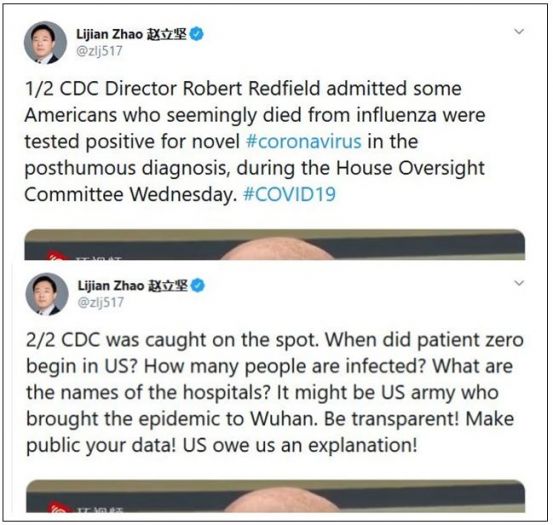The height and width of the screenshot is (525, 553).
Task: Open Lijian Zhao's avatar on second tweet
Action: click(x=47, y=294)
